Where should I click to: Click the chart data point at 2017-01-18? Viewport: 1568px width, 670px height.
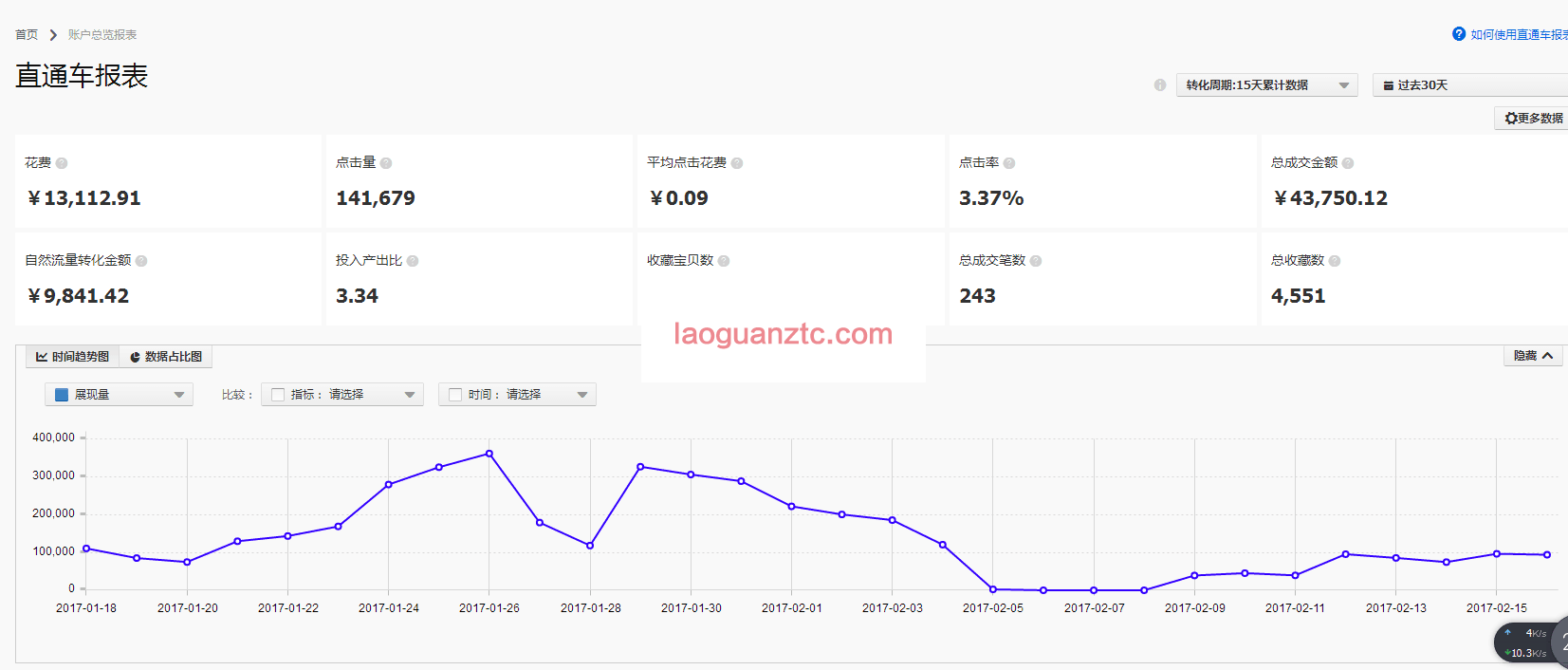coord(86,549)
